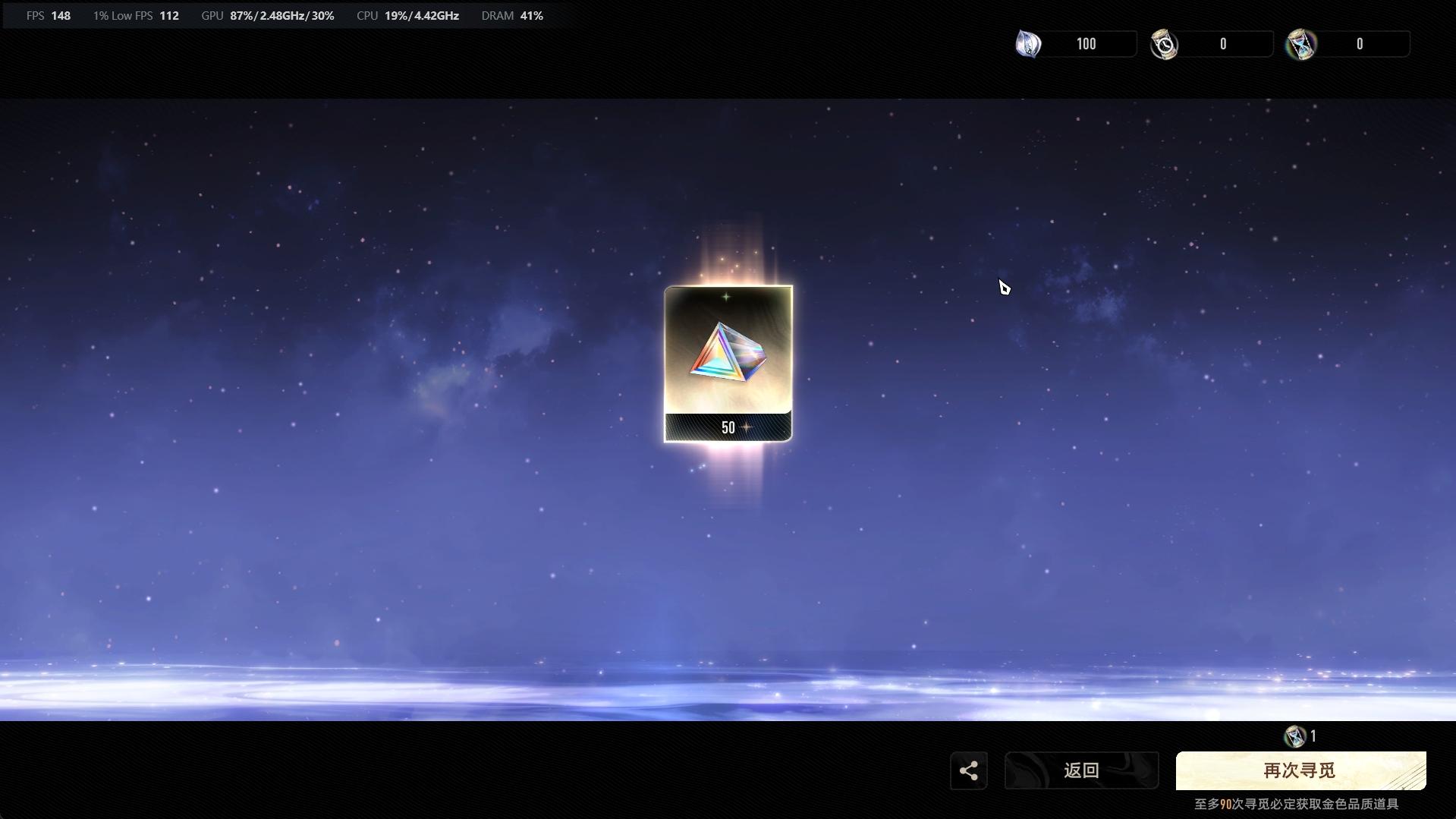This screenshot has height=819, width=1456.
Task: Select the zero balance beside clock hourglass
Action: [1222, 44]
